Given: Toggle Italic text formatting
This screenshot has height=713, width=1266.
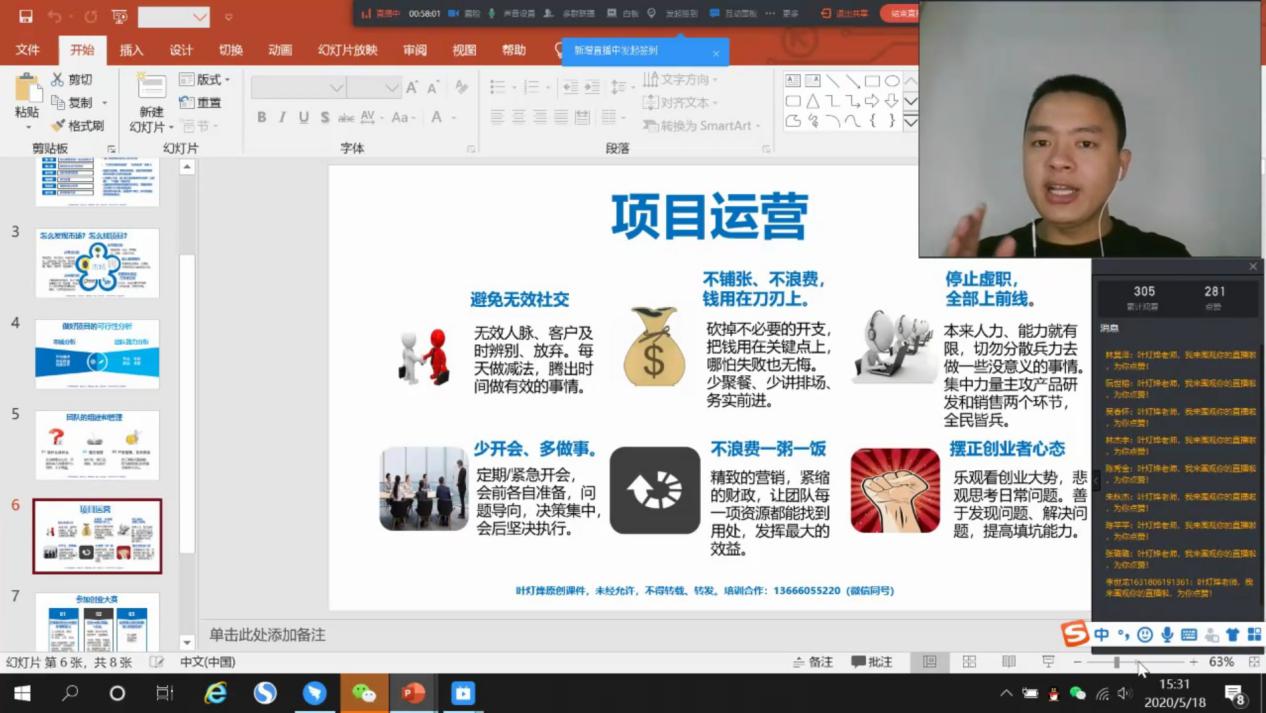Looking at the screenshot, I should [283, 118].
